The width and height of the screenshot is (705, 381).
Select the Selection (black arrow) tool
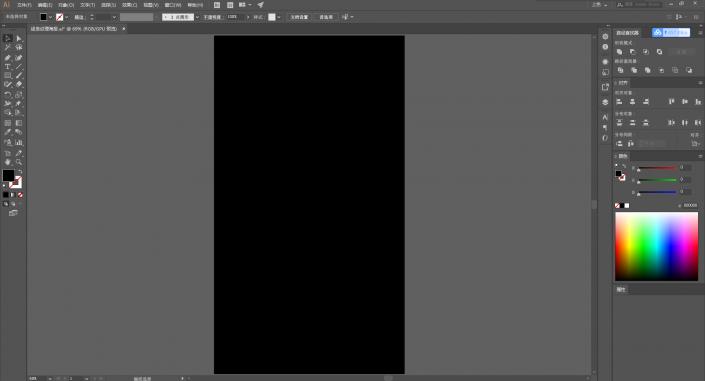pos(8,38)
